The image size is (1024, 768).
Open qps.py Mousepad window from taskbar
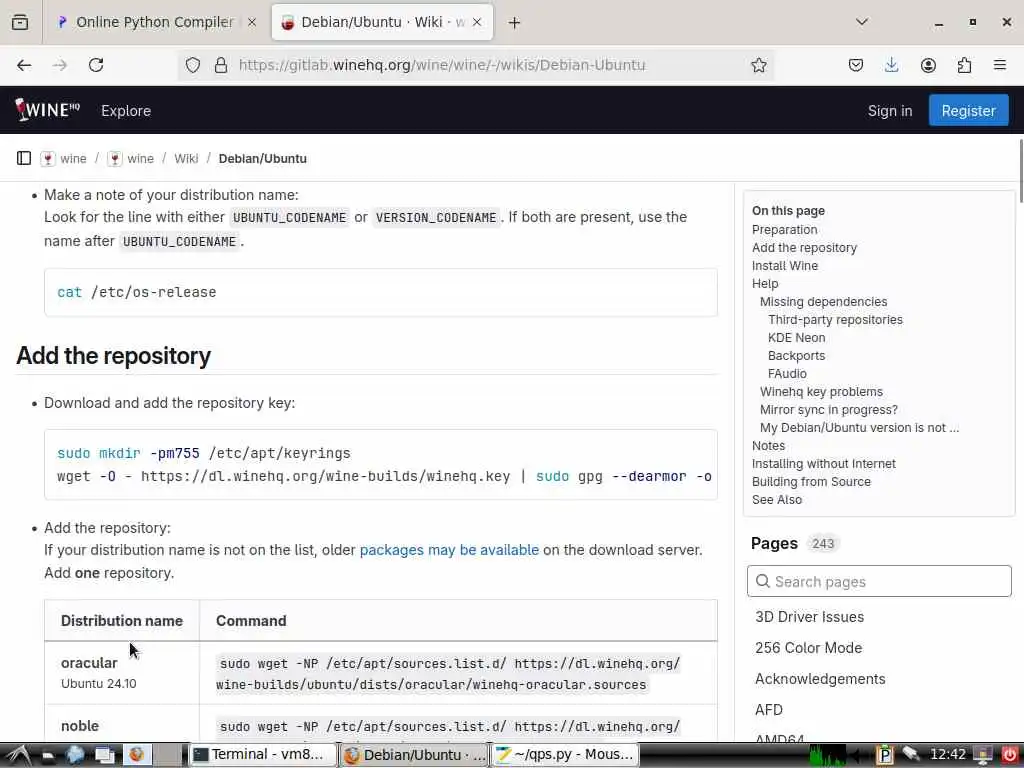pos(566,755)
